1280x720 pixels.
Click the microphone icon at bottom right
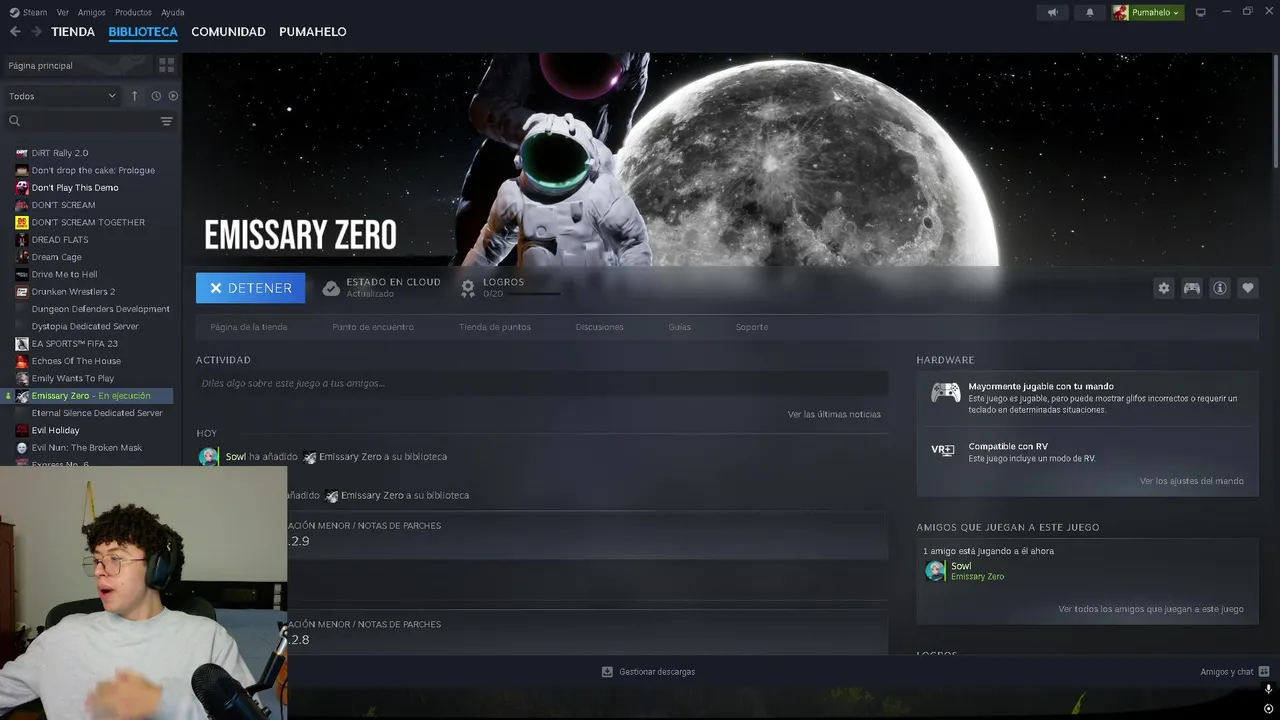pos(1268,690)
